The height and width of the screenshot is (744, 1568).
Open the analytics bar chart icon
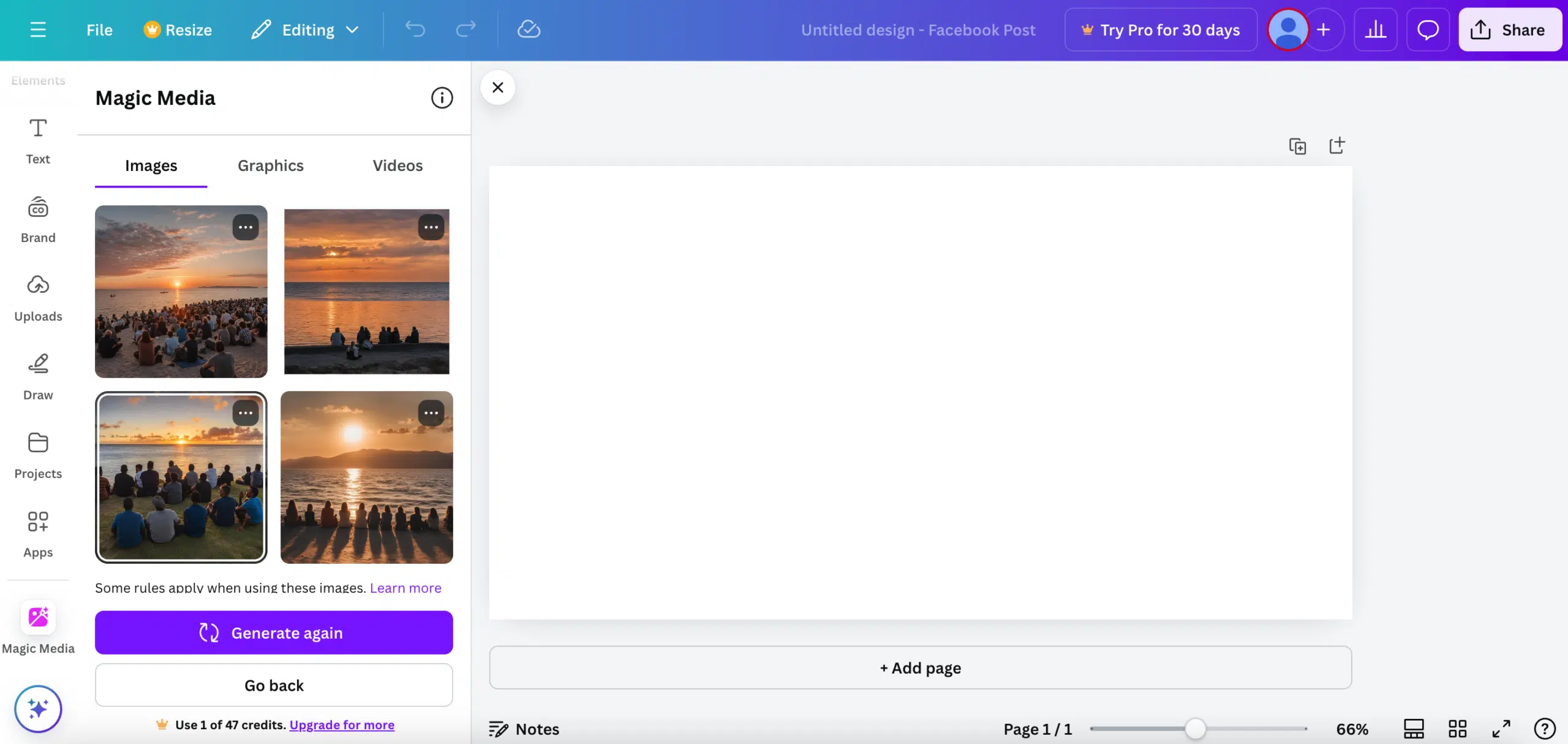[1375, 29]
